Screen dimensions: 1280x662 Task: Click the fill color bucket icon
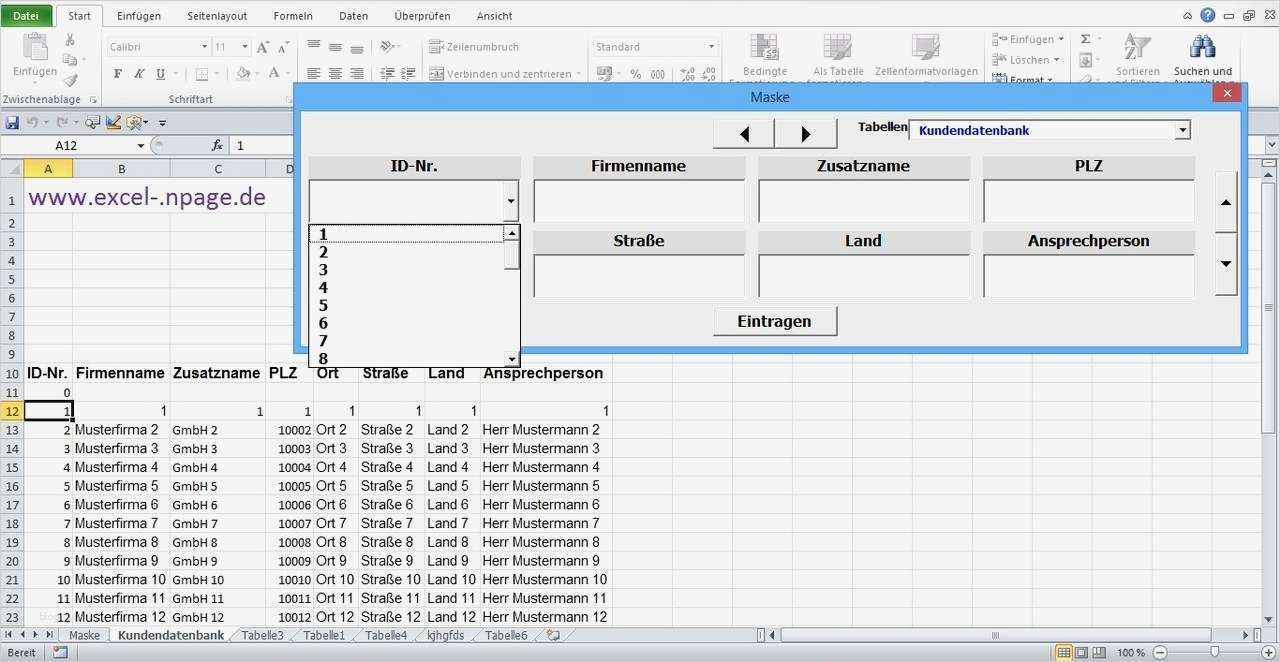(x=242, y=74)
